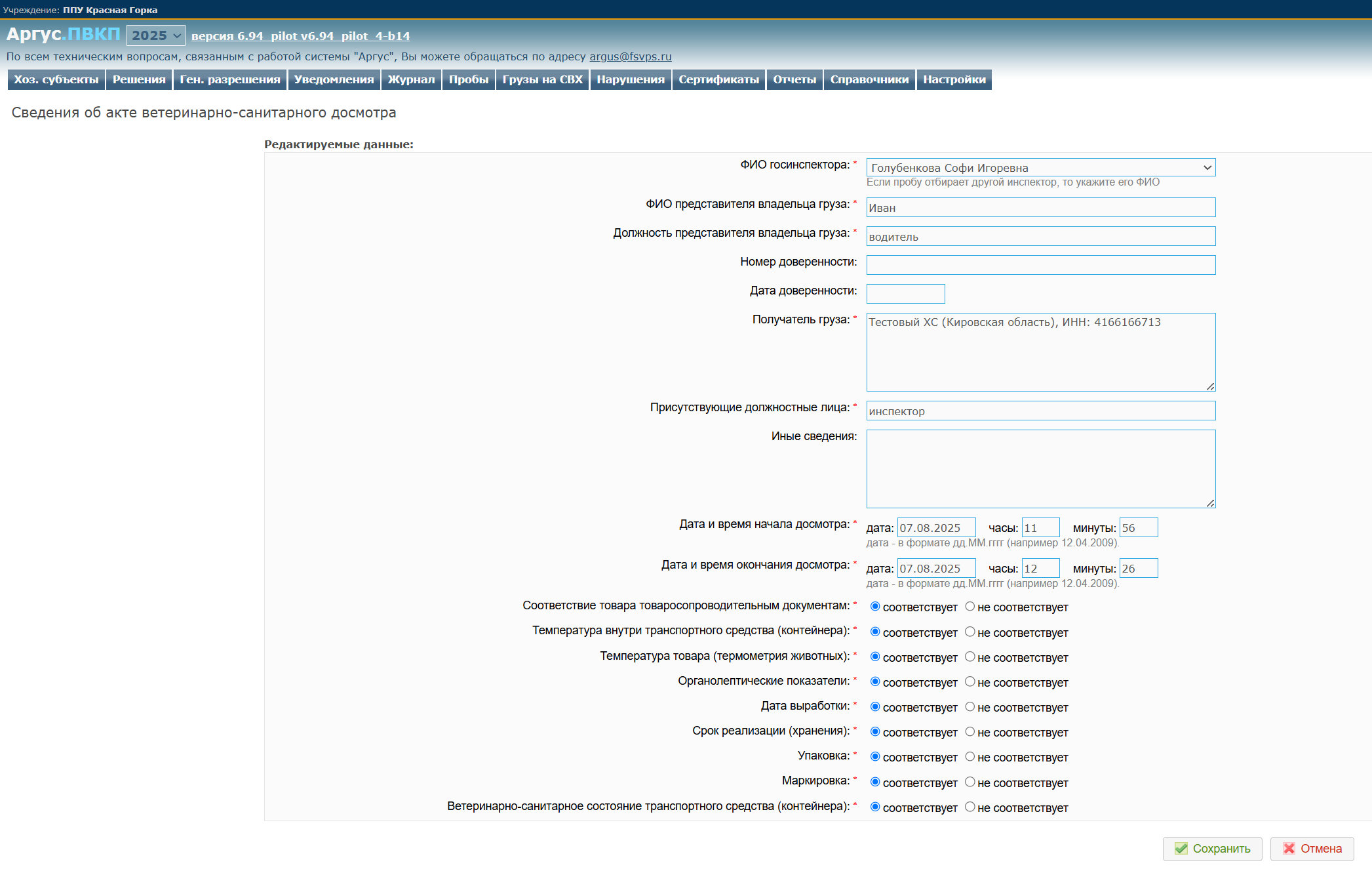
Task: Click the Дата доверенности date field
Action: point(905,294)
